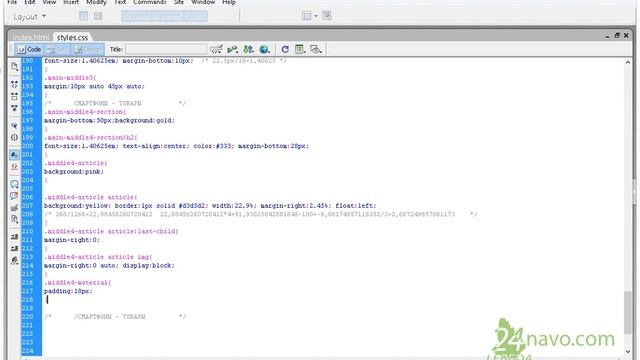Click 'margin-right:0 auto; display:block;' line
Viewport: 640px width, 360px height.
coord(109,265)
